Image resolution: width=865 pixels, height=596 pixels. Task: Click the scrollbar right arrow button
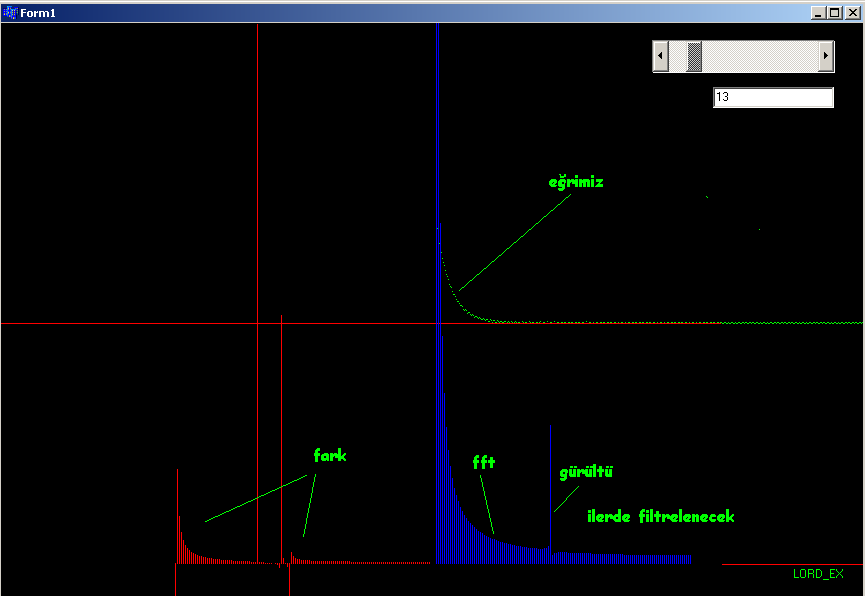click(x=825, y=56)
